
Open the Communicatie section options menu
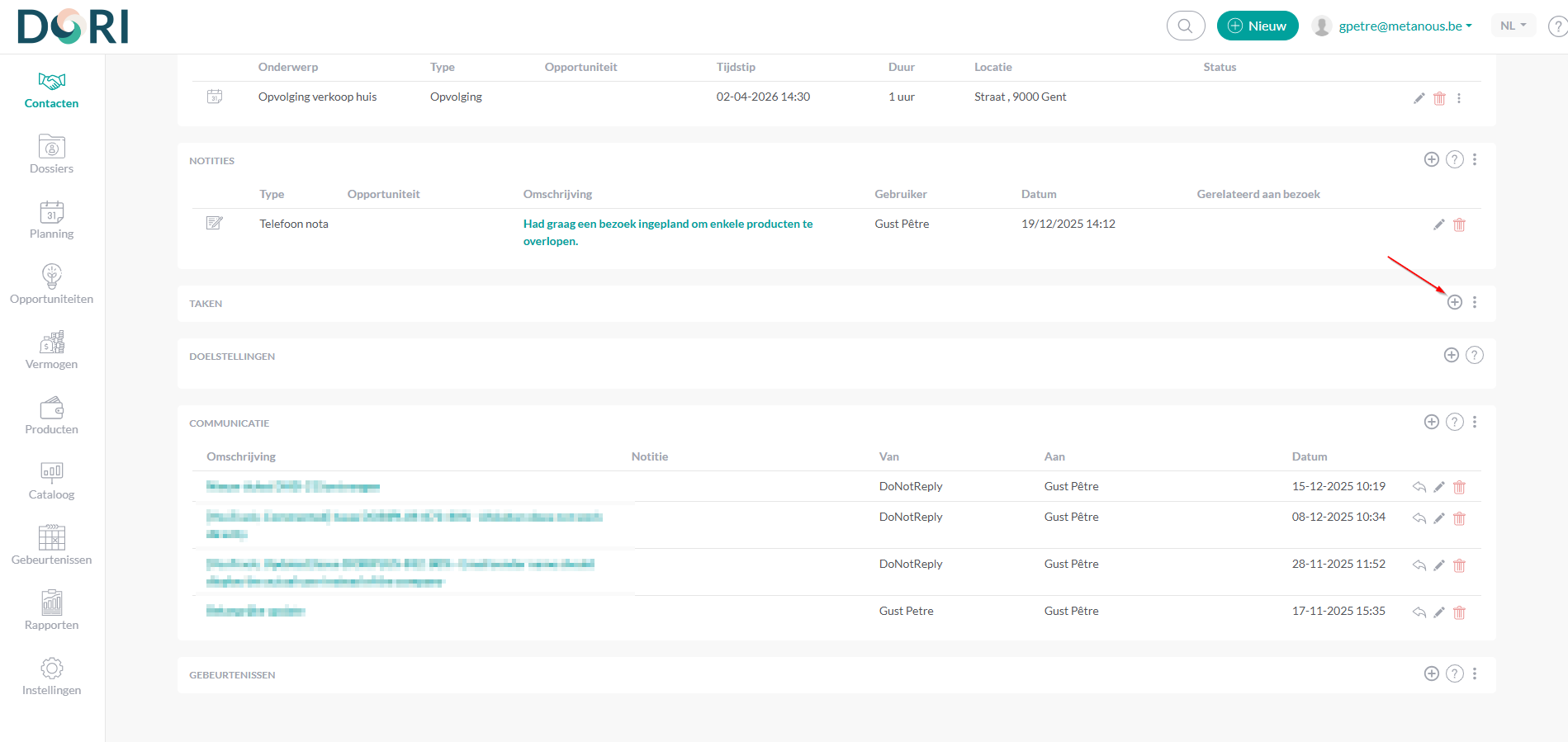point(1475,422)
